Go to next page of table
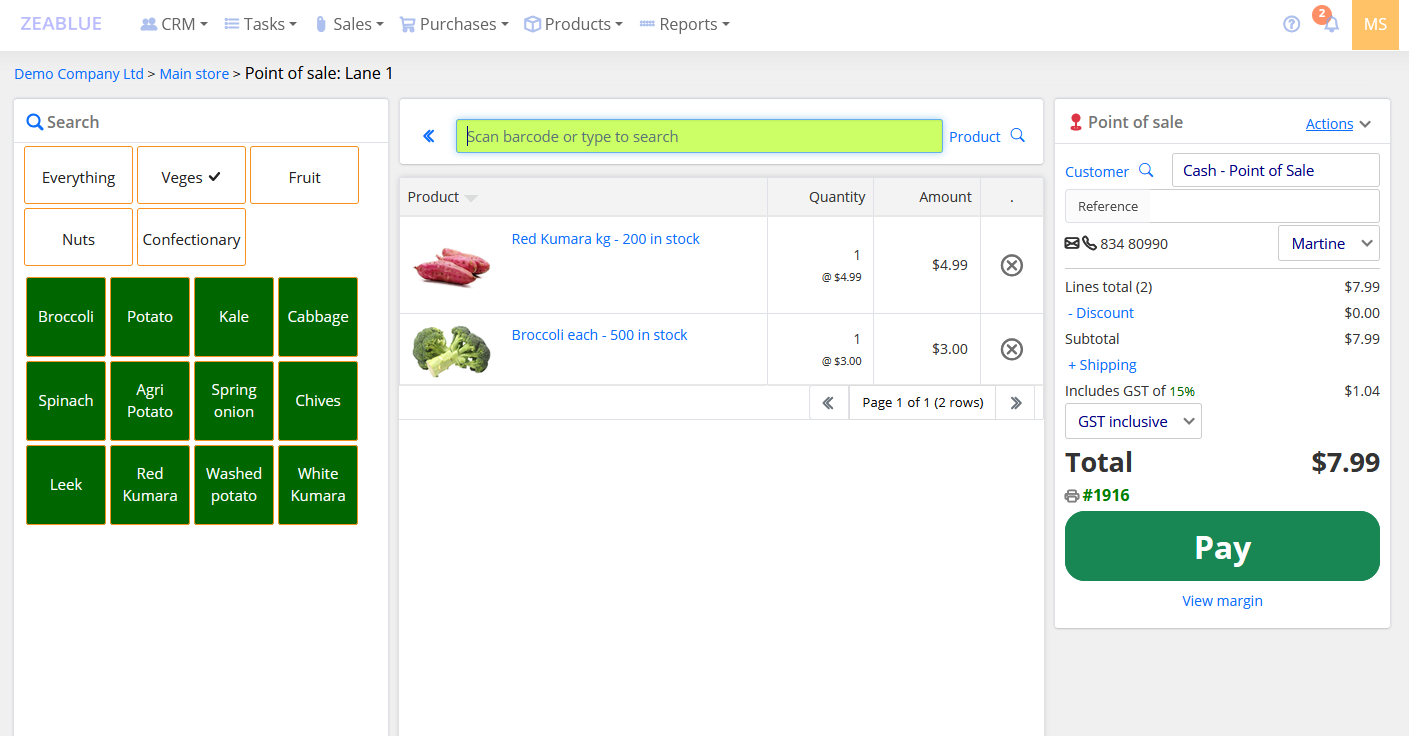Viewport: 1409px width, 736px height. coord(1016,402)
